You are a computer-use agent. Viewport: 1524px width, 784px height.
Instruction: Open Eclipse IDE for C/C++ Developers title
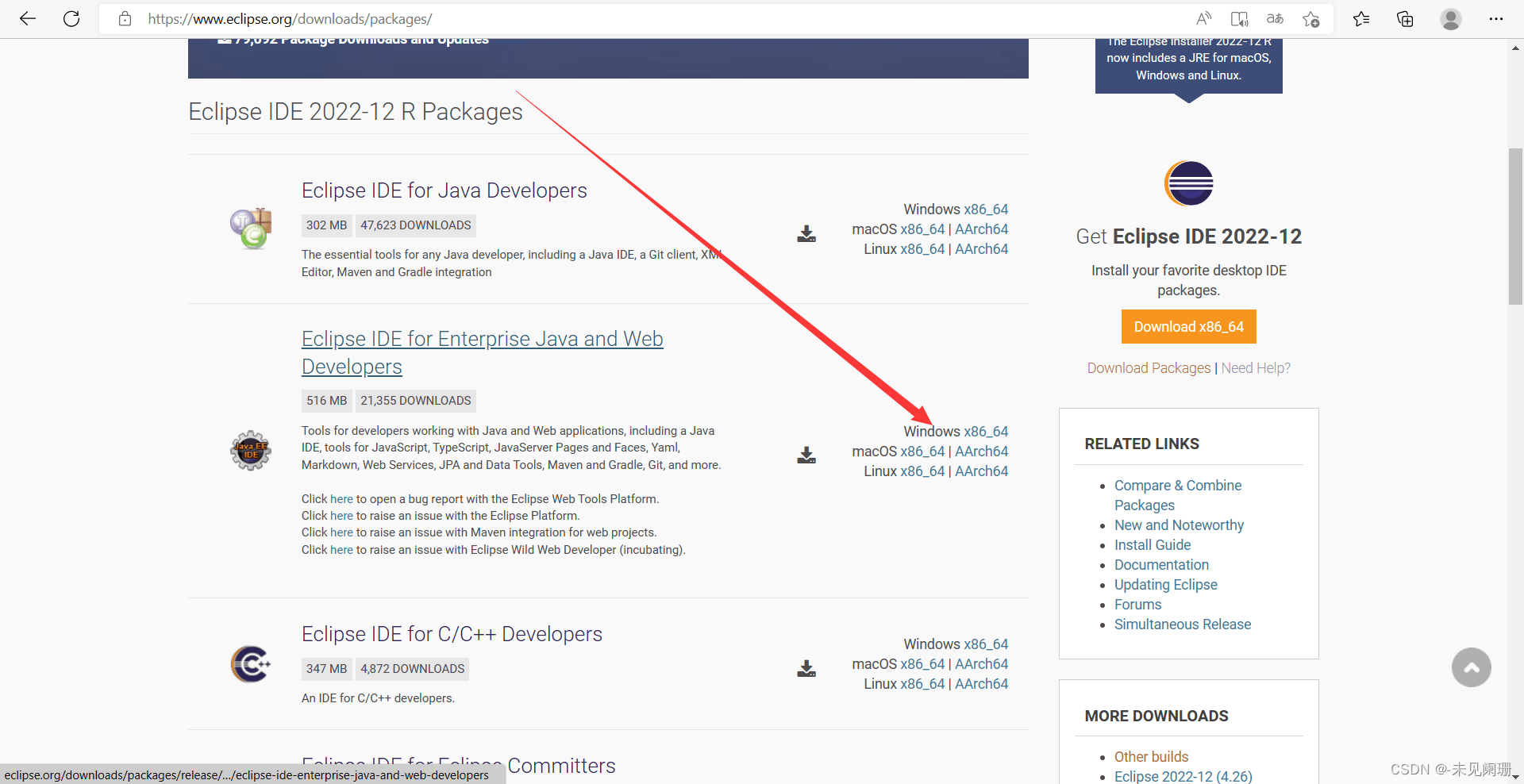(452, 634)
